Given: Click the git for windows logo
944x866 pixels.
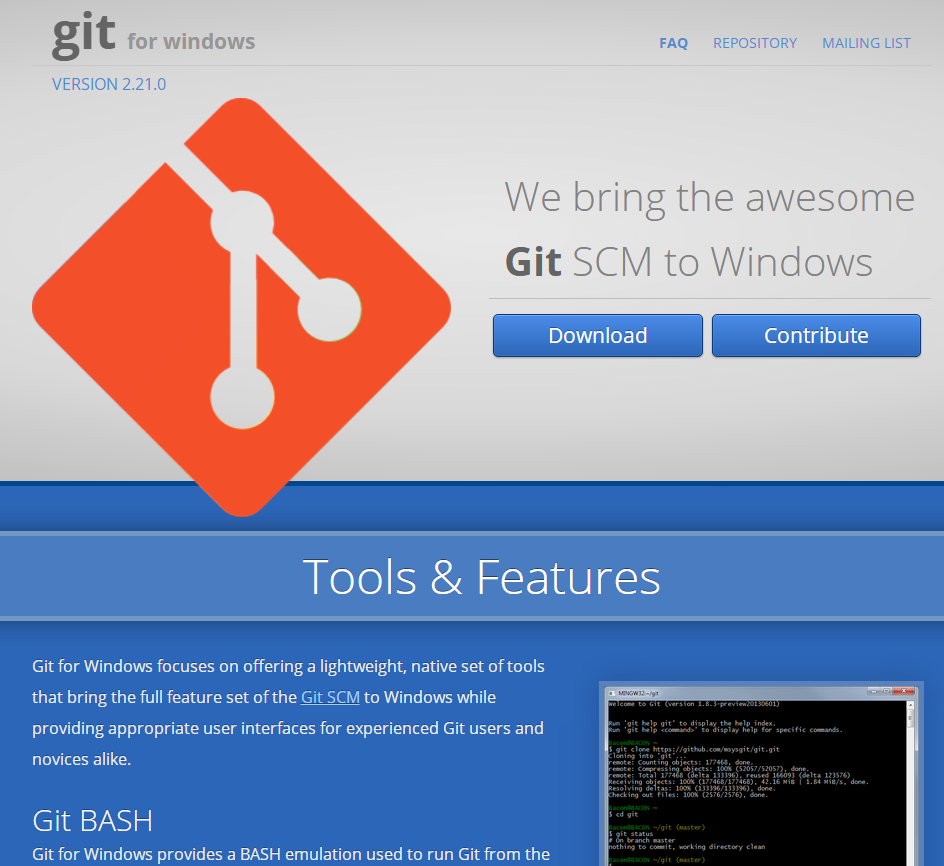Looking at the screenshot, I should tap(154, 35).
